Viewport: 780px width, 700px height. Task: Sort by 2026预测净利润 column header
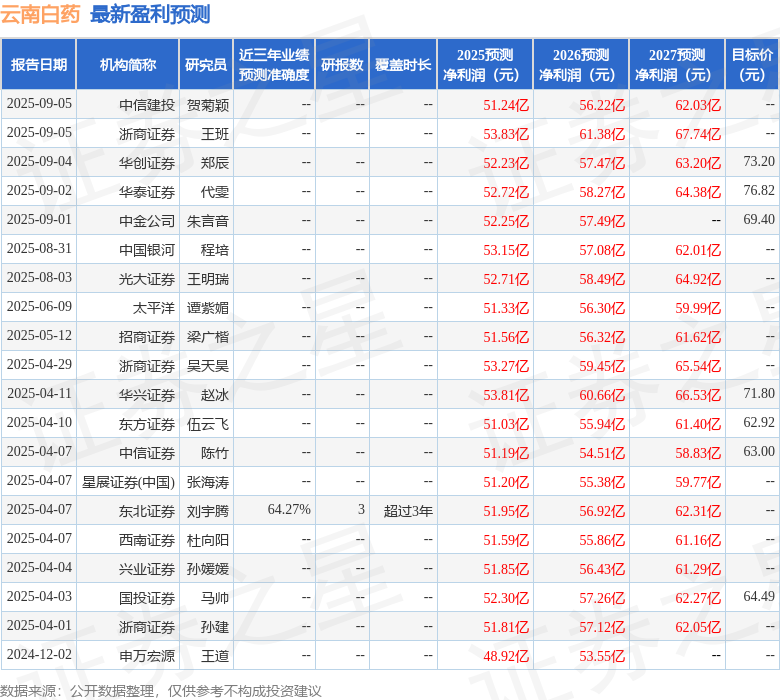click(x=580, y=65)
